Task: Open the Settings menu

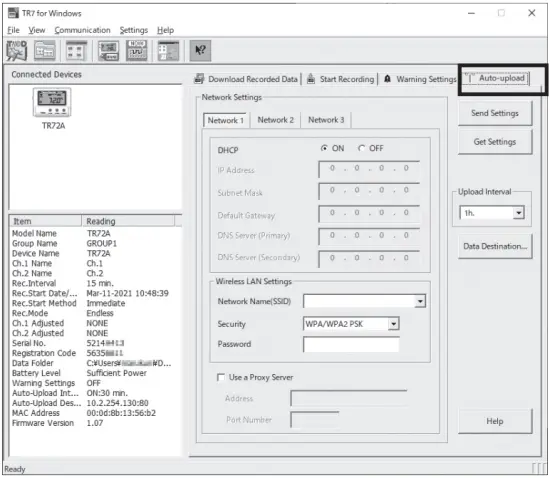Action: [134, 30]
